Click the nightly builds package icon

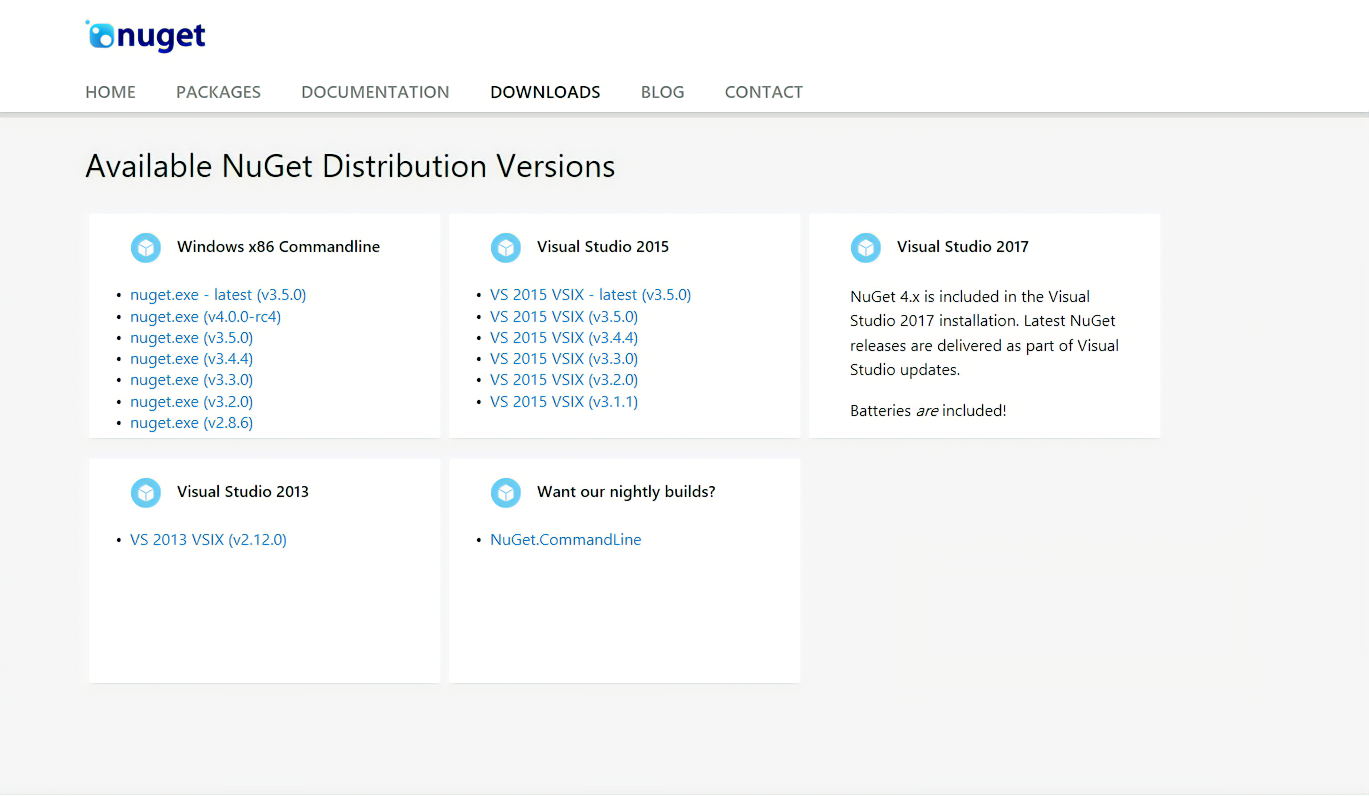click(x=506, y=492)
